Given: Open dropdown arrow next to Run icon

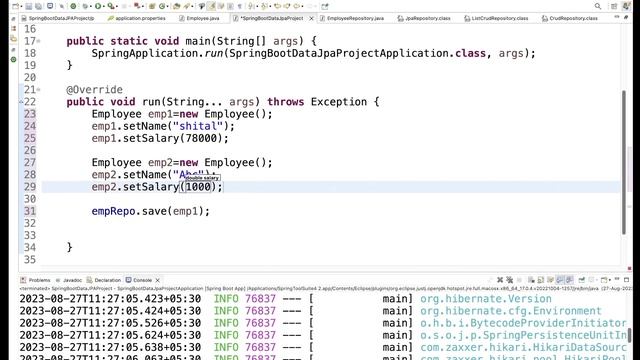Looking at the screenshot, I should [104, 7].
